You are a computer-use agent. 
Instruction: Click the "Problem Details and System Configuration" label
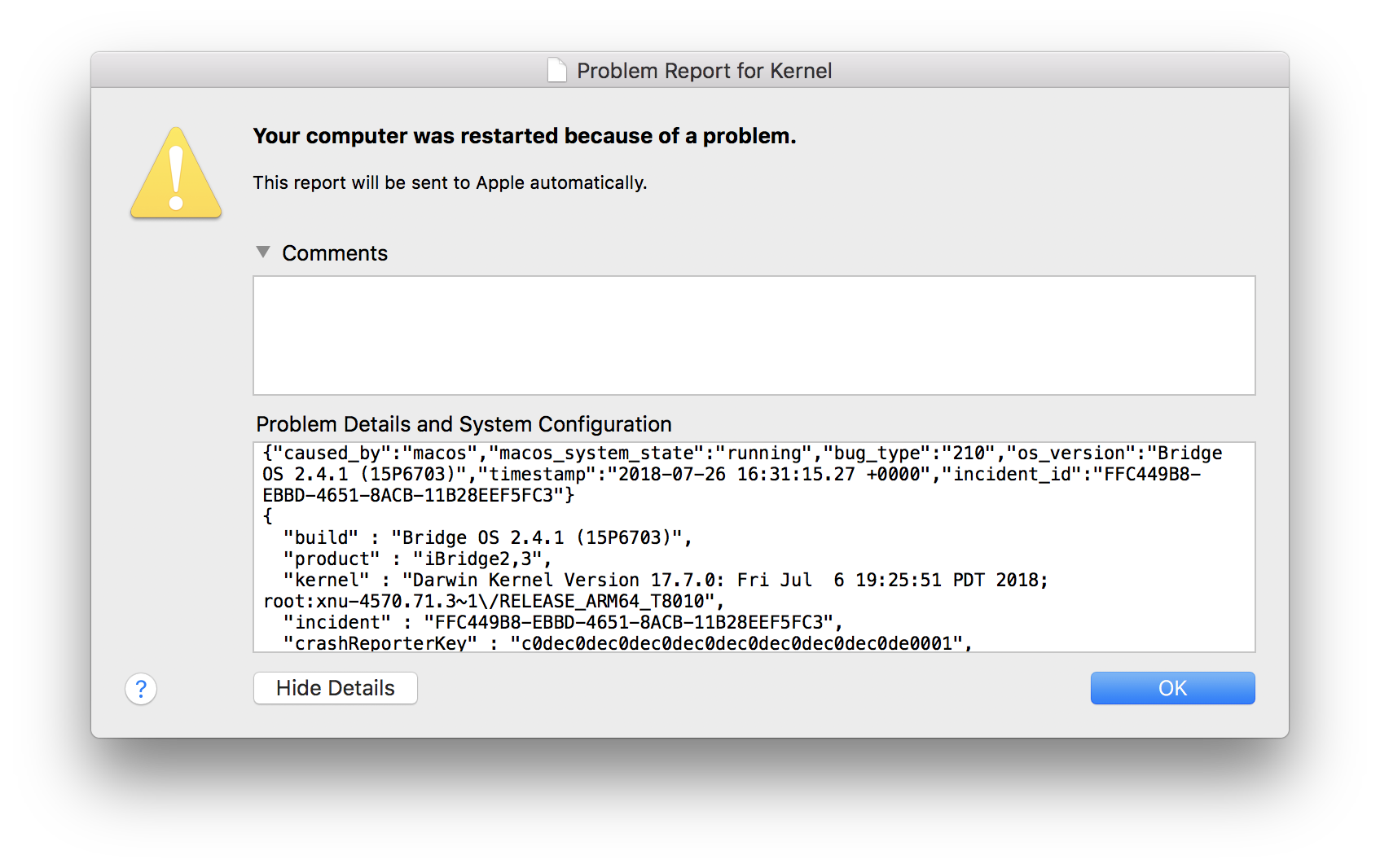pos(464,424)
